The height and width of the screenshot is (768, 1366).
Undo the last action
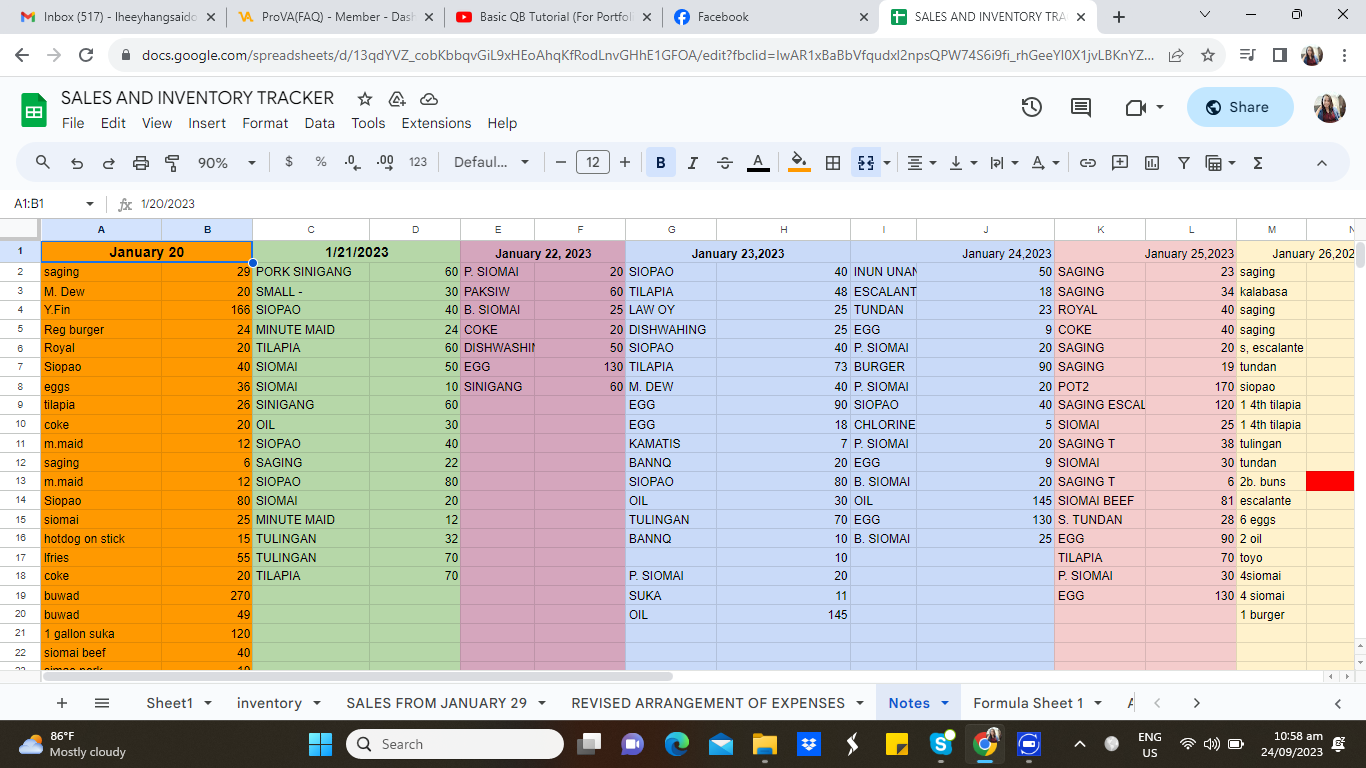tap(77, 162)
